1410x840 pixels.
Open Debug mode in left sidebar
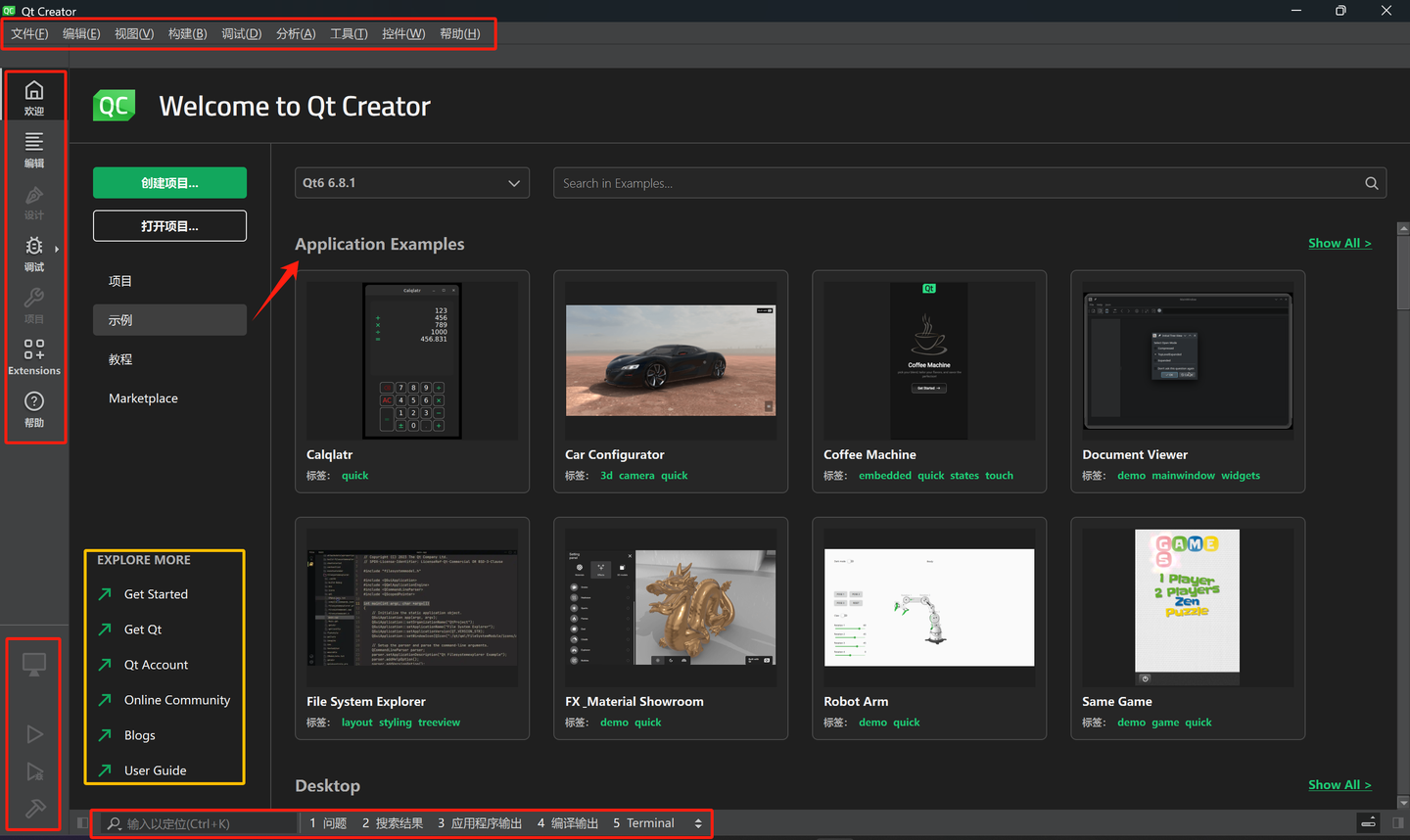(x=34, y=253)
